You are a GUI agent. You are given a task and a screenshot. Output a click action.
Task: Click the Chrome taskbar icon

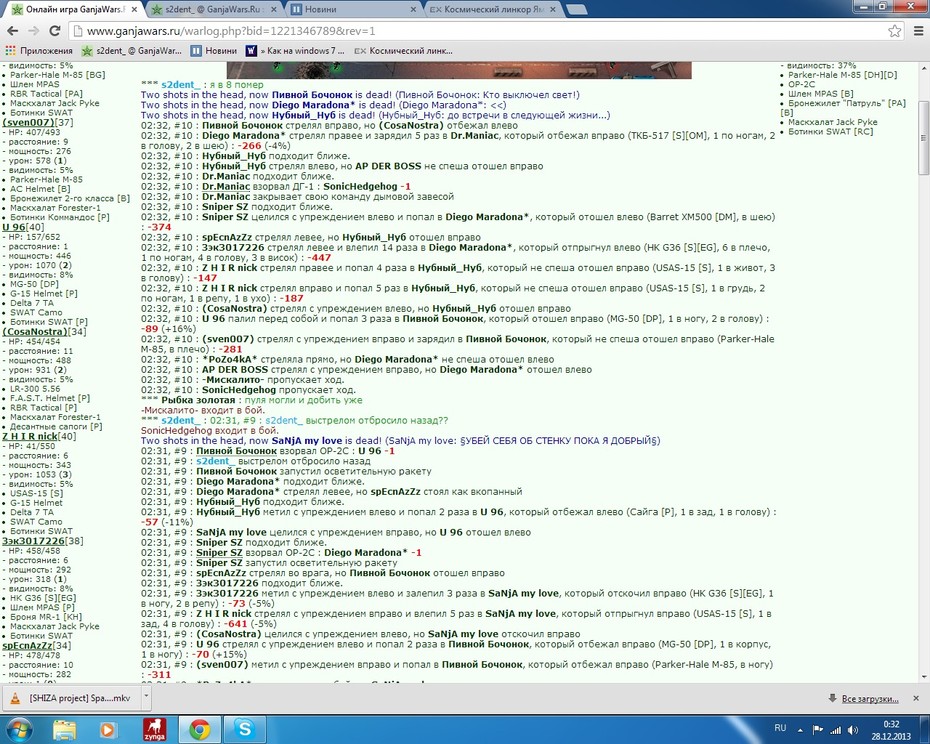(x=200, y=729)
